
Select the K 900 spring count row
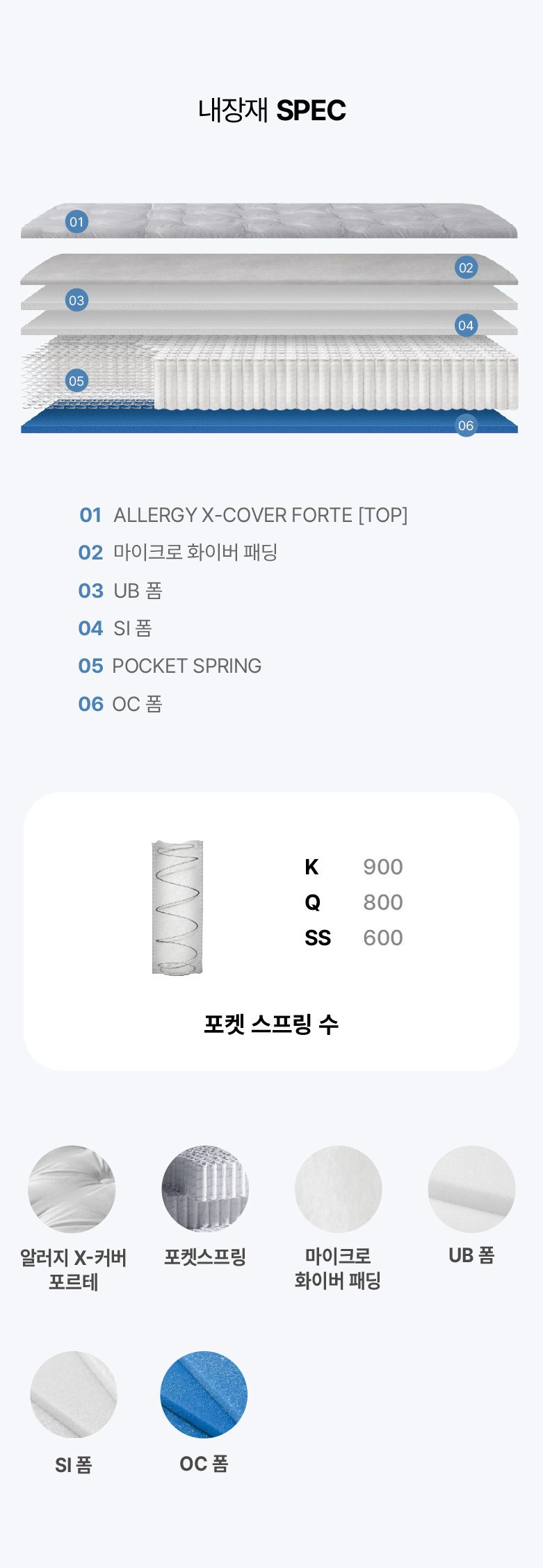tap(354, 867)
